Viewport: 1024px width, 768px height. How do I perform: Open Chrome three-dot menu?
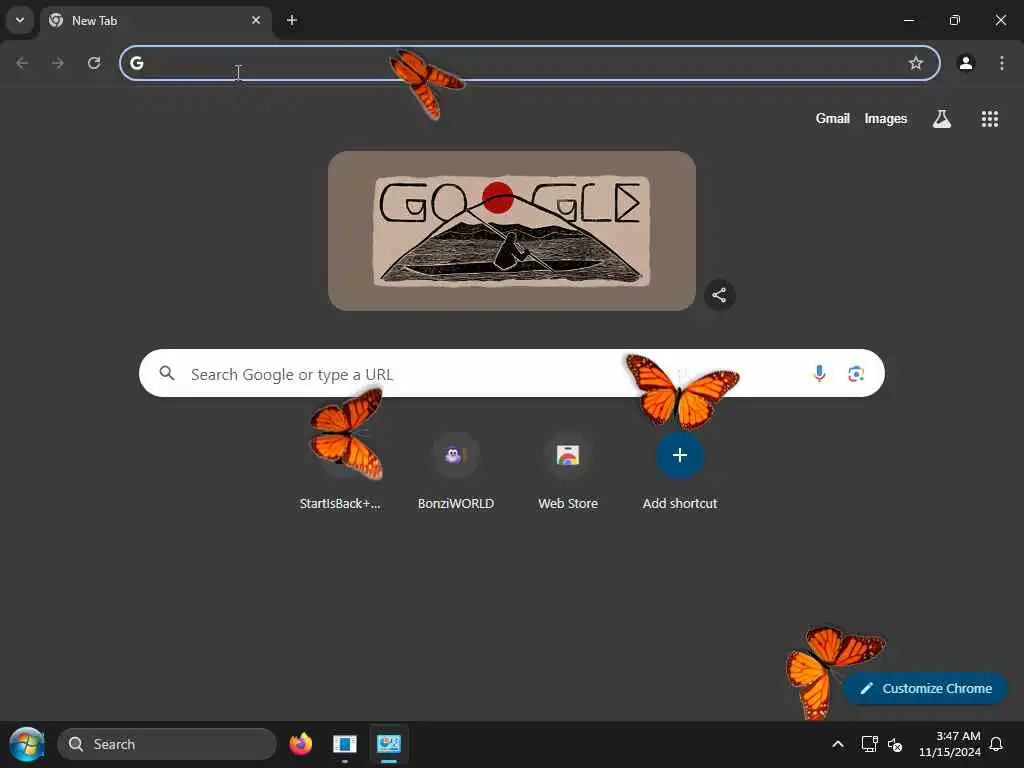(1002, 63)
